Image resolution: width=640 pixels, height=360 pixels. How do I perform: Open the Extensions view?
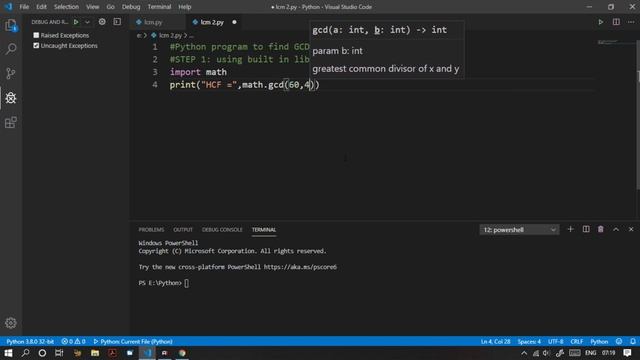coord(11,122)
